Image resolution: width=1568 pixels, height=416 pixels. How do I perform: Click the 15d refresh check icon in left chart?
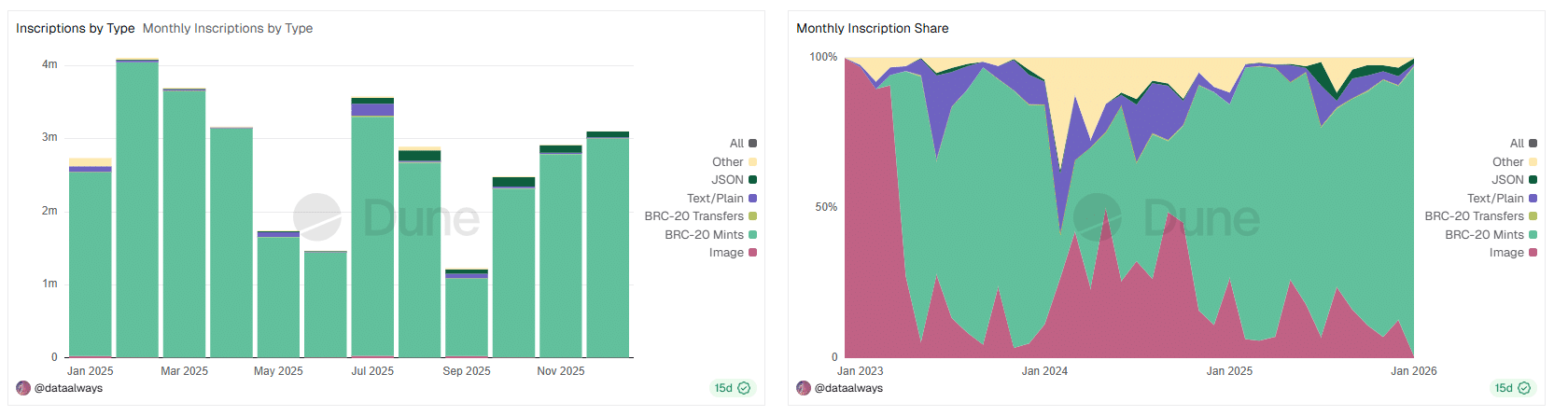click(x=744, y=388)
